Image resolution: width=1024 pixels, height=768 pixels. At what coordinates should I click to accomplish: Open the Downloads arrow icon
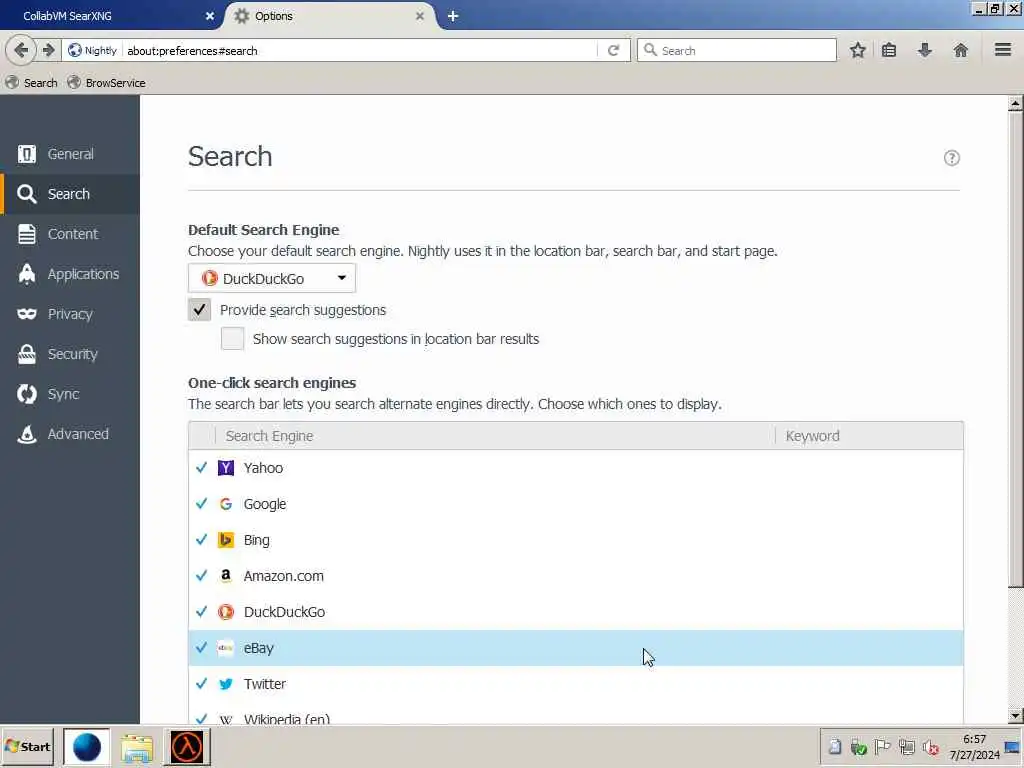click(925, 50)
